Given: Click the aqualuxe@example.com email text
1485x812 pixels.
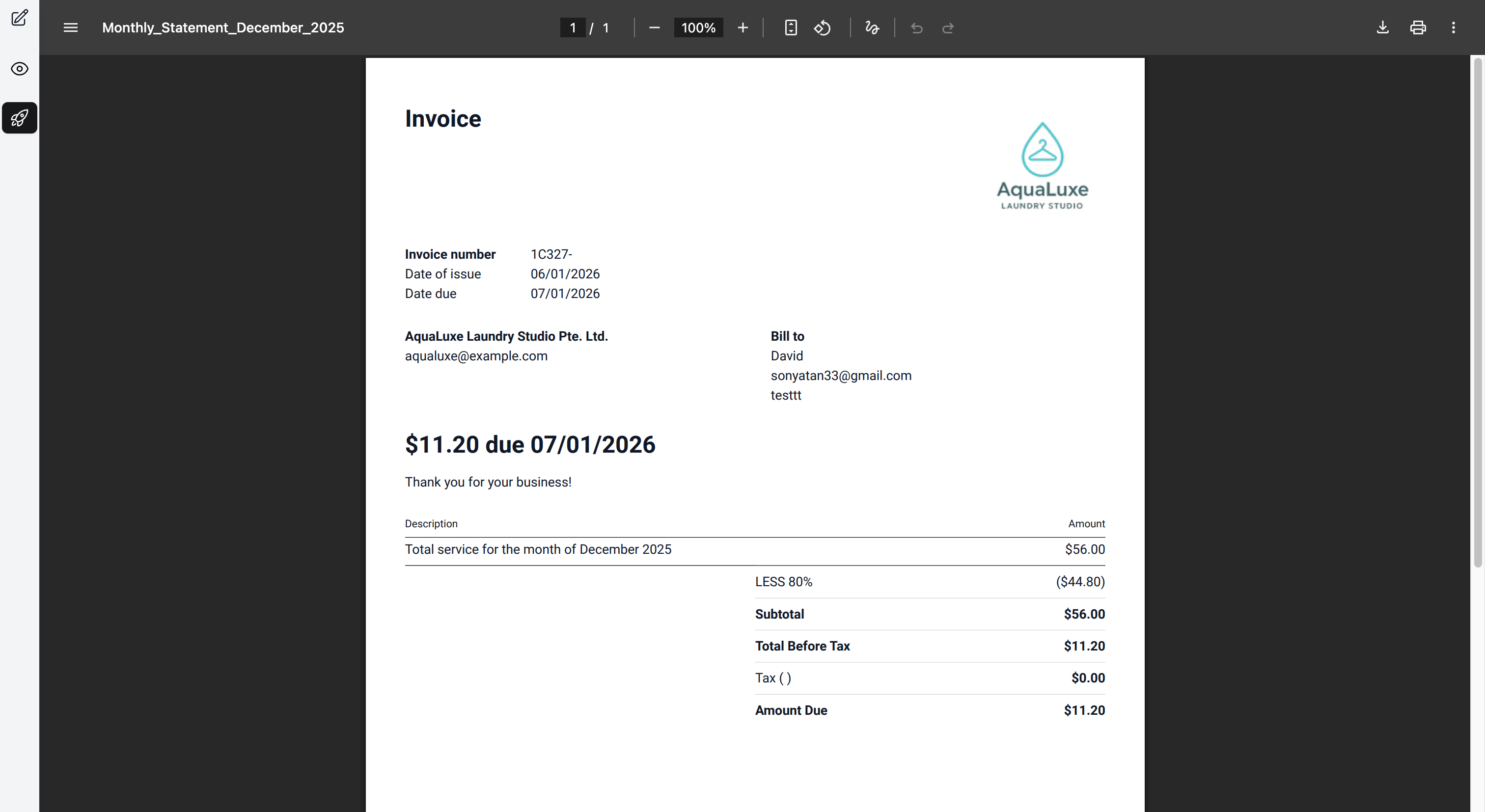Looking at the screenshot, I should point(475,356).
